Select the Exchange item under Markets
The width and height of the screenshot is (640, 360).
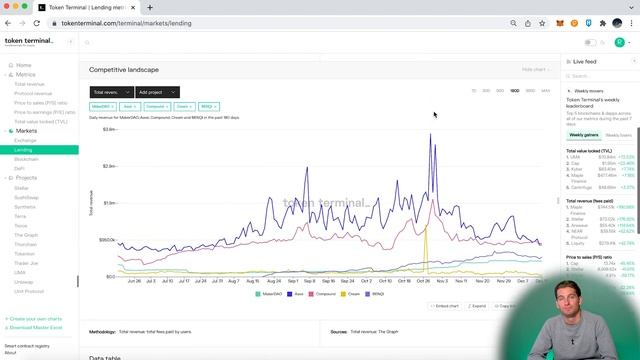pos(25,140)
